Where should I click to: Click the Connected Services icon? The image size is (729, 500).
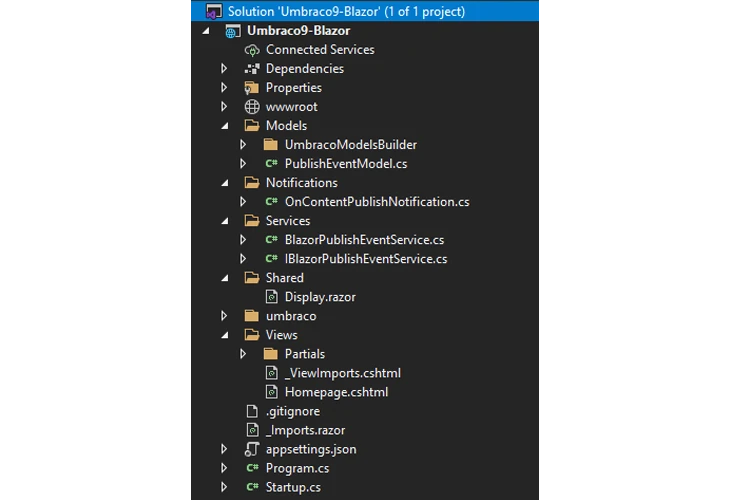coord(252,50)
